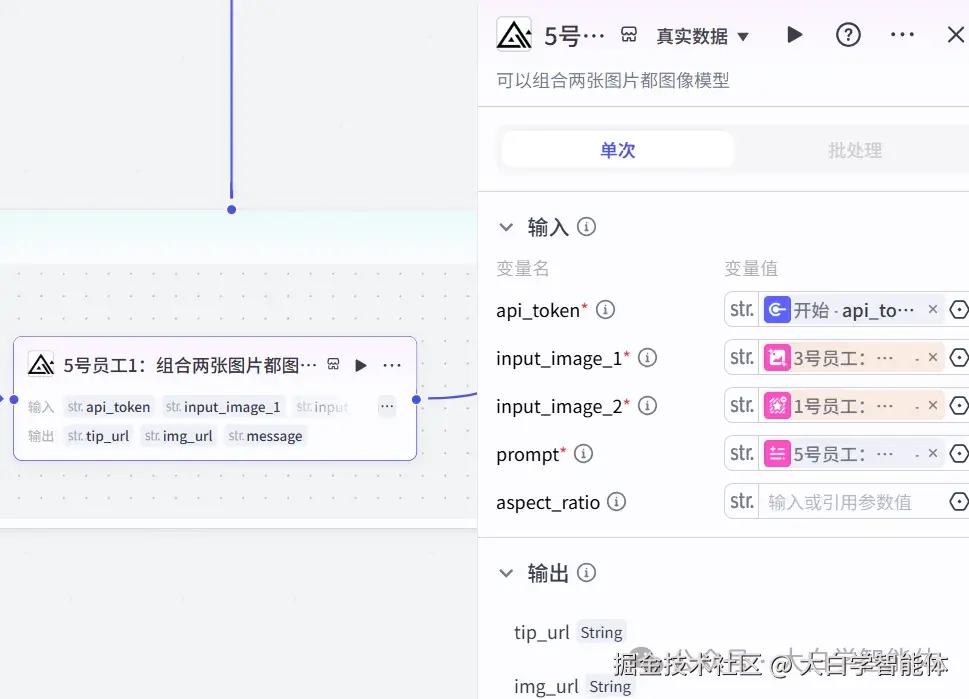Screen dimensions: 969x699
Task: Select the 单次 tab
Action: (x=617, y=150)
